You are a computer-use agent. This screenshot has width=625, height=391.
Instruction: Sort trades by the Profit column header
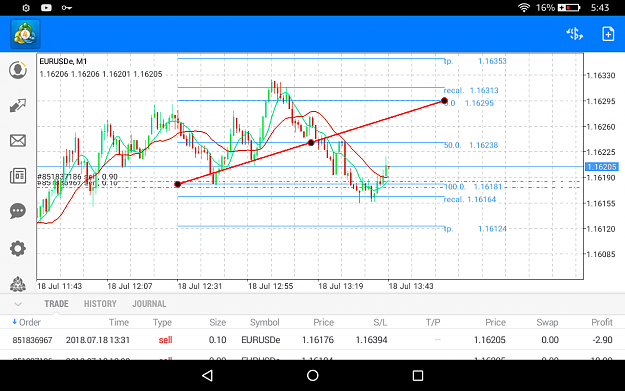point(602,322)
